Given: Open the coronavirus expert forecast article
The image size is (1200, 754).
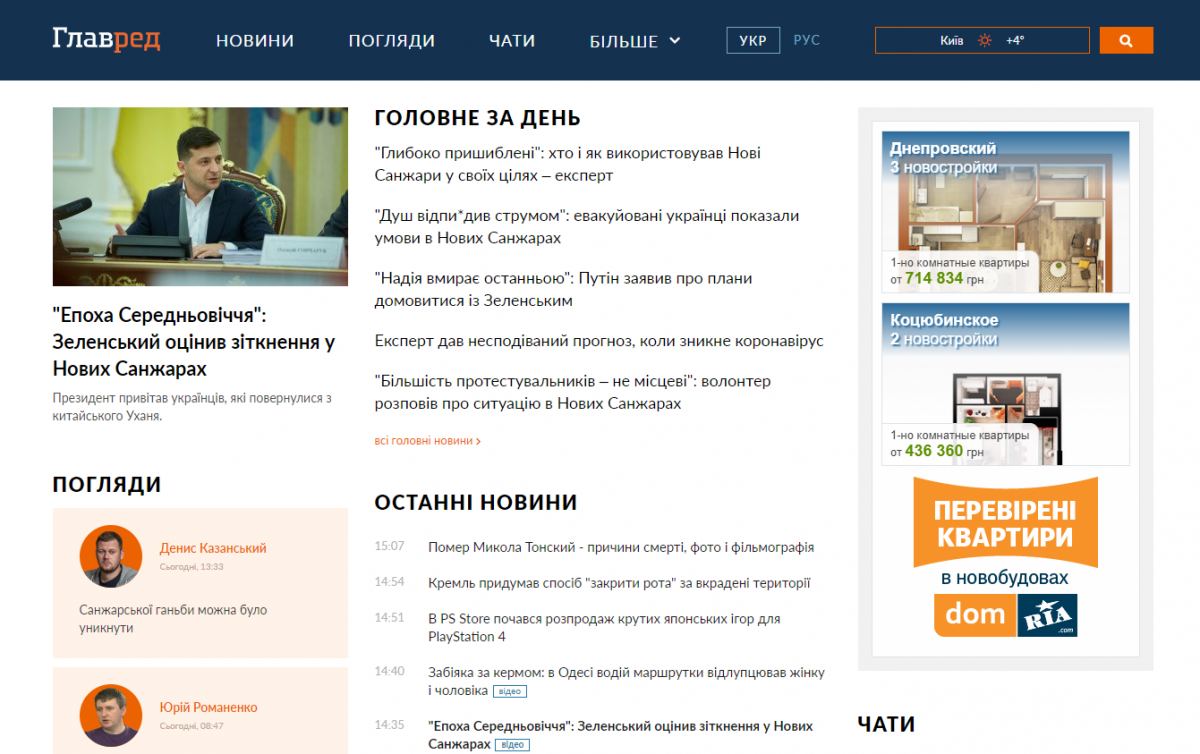Looking at the screenshot, I should [x=599, y=341].
